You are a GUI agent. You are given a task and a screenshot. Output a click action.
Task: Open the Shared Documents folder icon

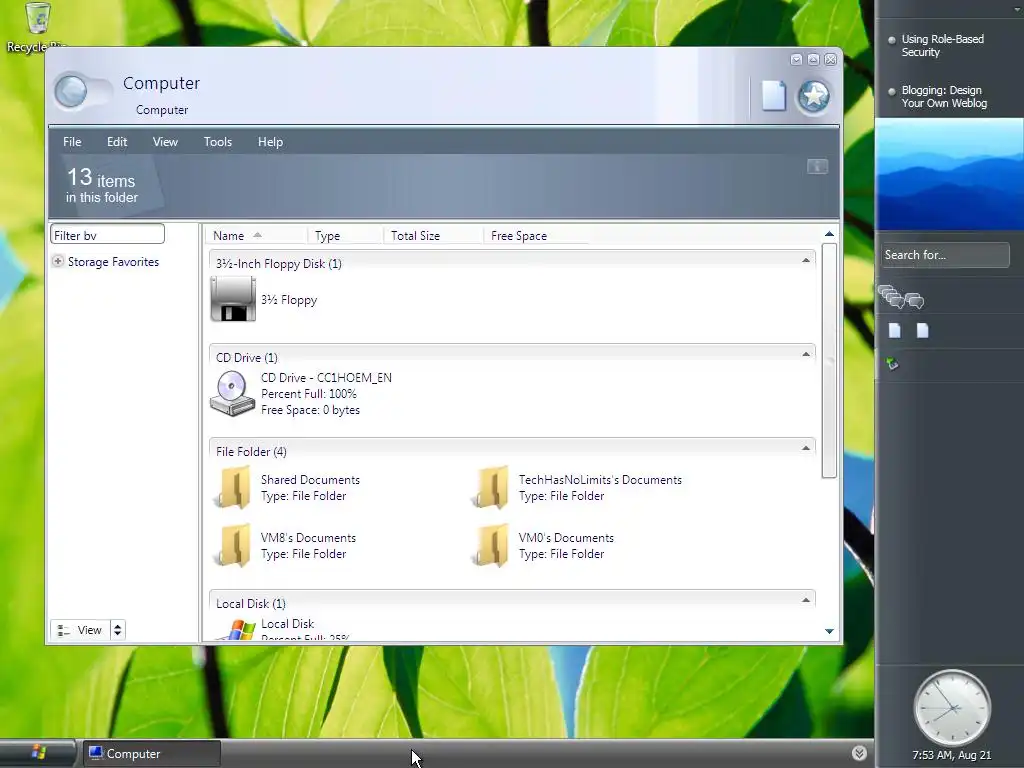tap(233, 487)
